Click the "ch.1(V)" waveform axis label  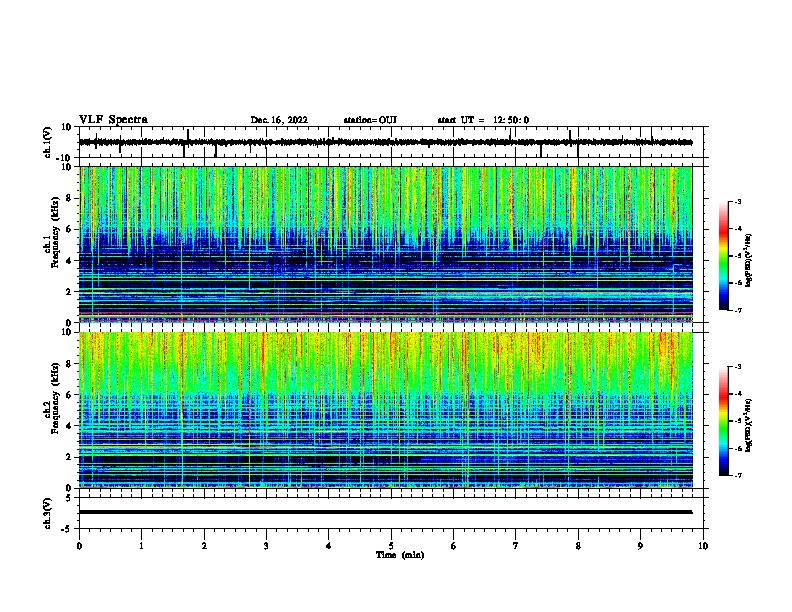(x=48, y=142)
